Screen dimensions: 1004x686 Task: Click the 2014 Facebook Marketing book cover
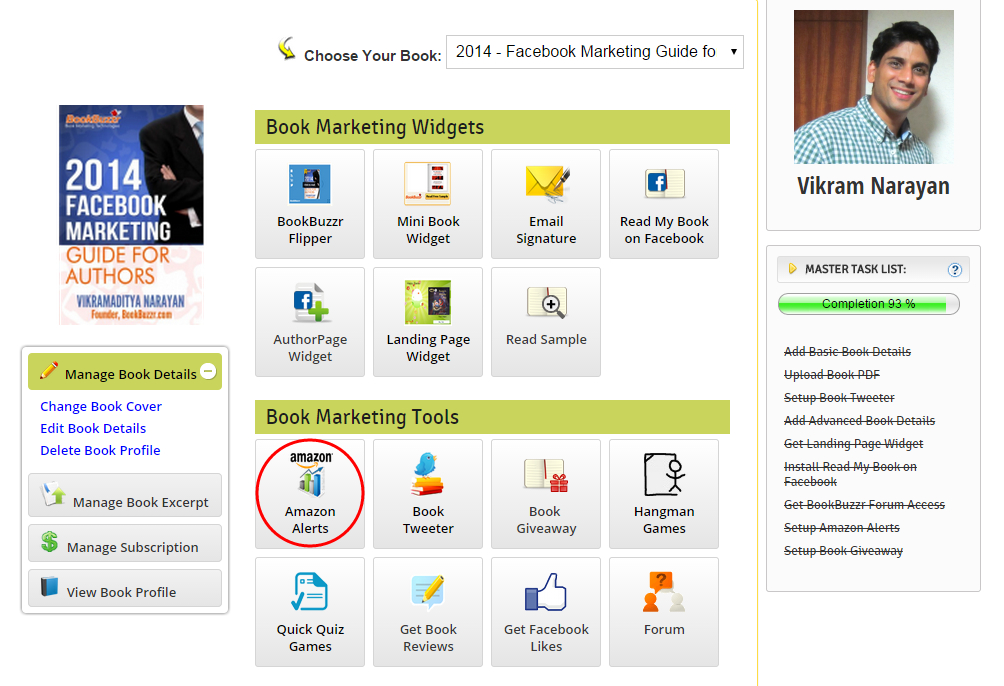pos(131,215)
